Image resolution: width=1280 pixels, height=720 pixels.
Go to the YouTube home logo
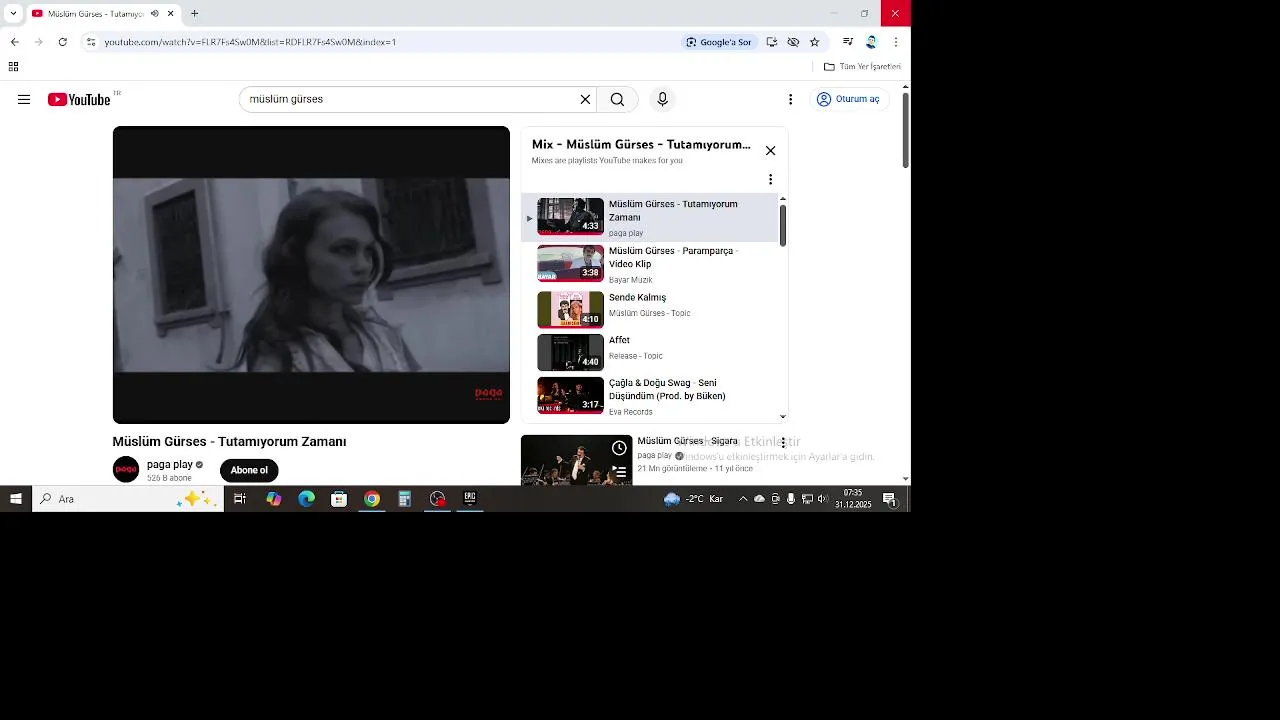[79, 99]
